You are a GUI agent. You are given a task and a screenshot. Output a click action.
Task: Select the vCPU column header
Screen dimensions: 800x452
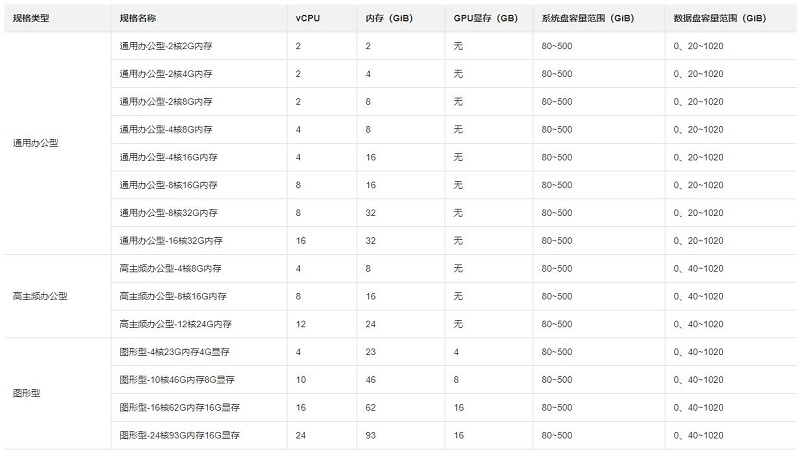click(x=308, y=18)
